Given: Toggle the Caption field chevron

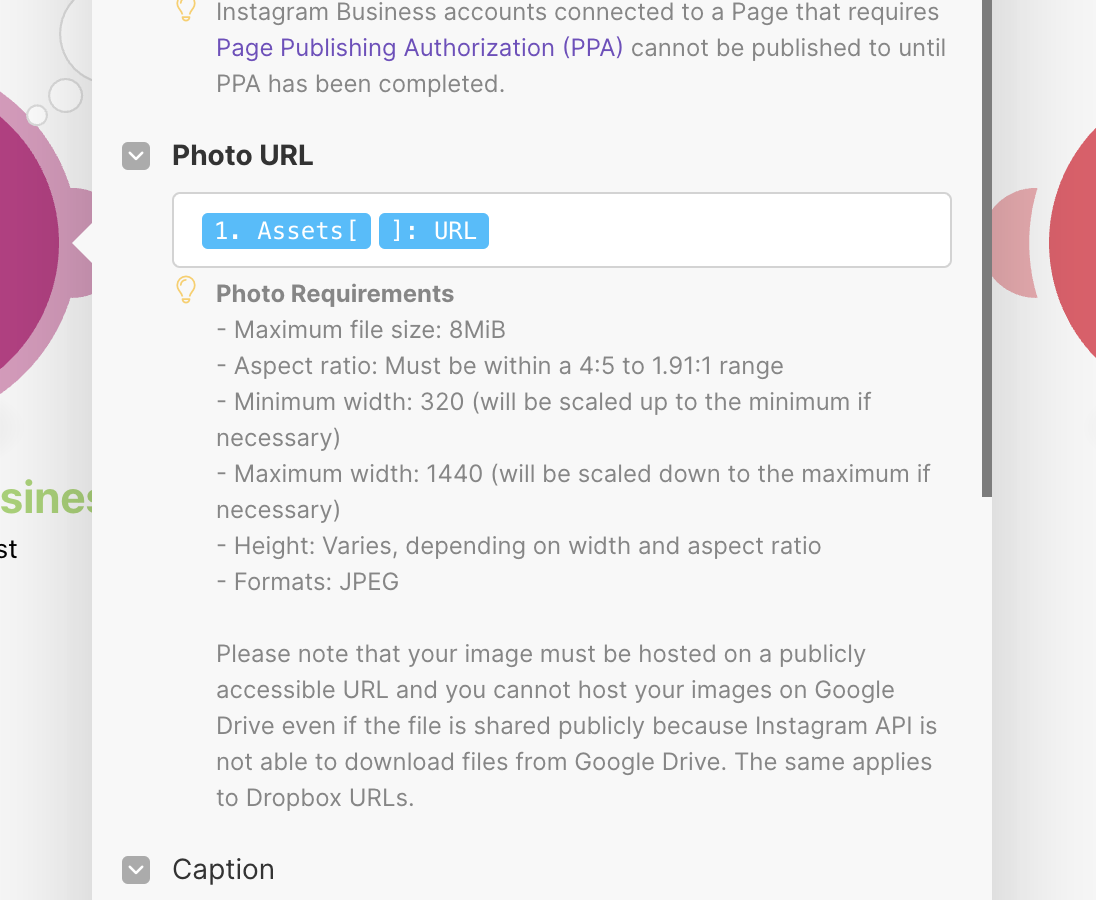Looking at the screenshot, I should click(x=136, y=870).
